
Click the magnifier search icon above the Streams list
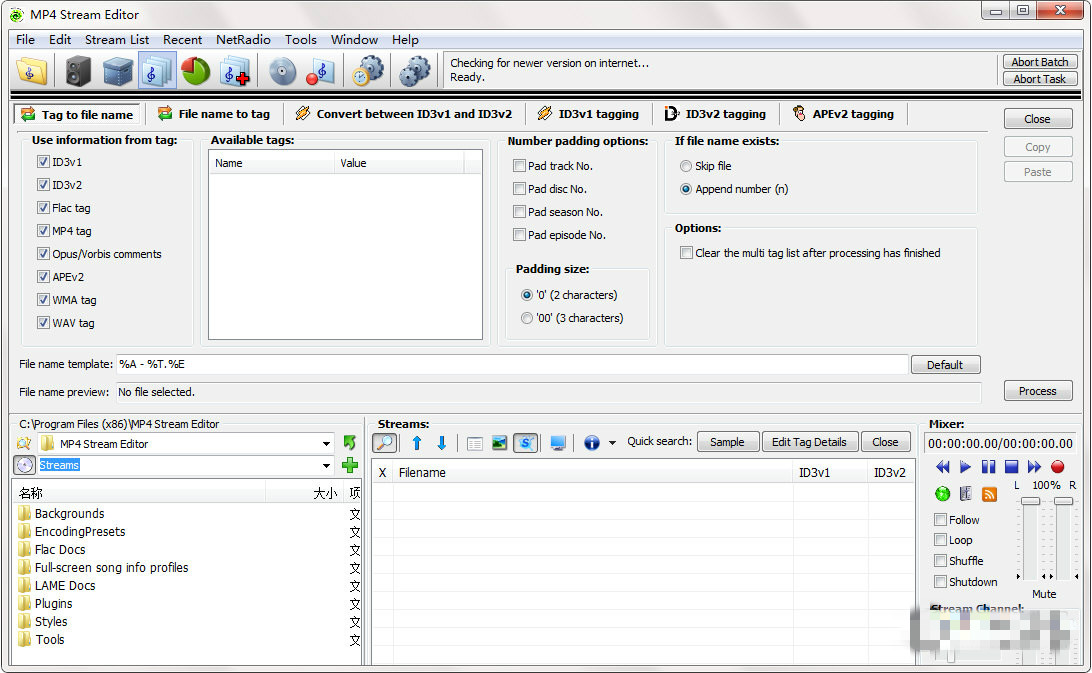pyautogui.click(x=384, y=441)
